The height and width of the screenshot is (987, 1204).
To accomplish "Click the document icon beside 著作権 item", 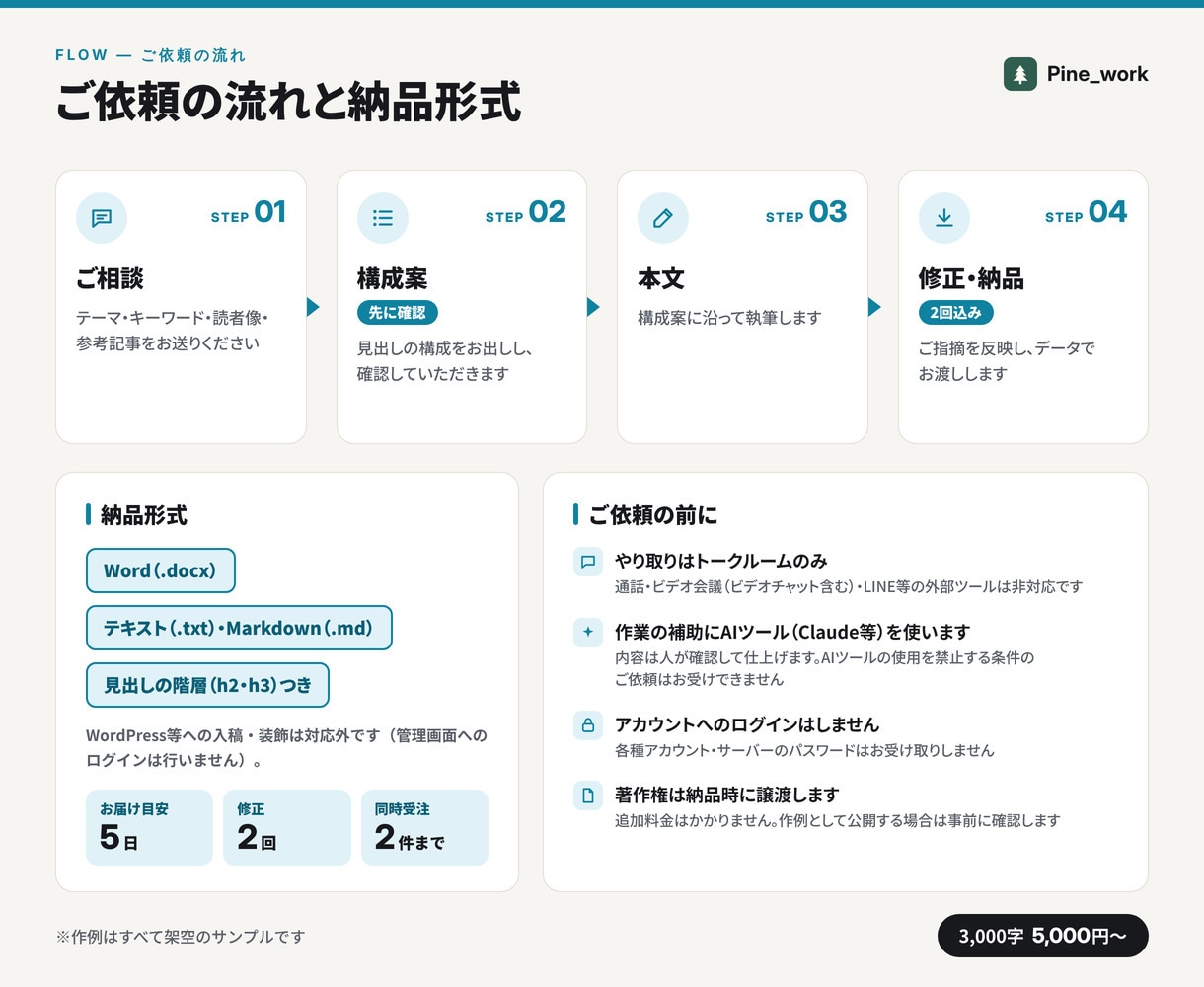I will 588,796.
